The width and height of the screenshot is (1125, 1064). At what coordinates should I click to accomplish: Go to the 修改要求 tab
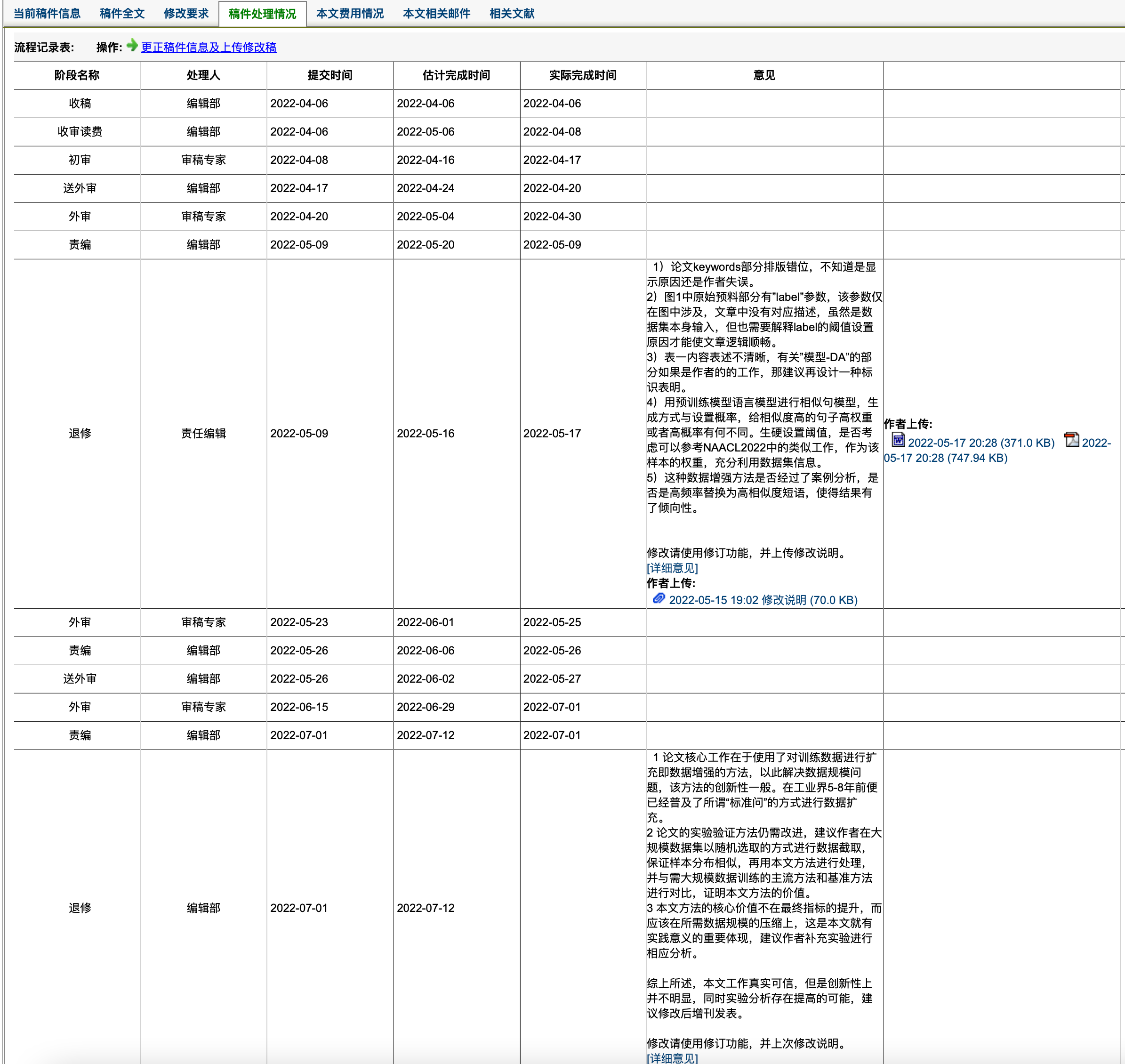[x=186, y=14]
